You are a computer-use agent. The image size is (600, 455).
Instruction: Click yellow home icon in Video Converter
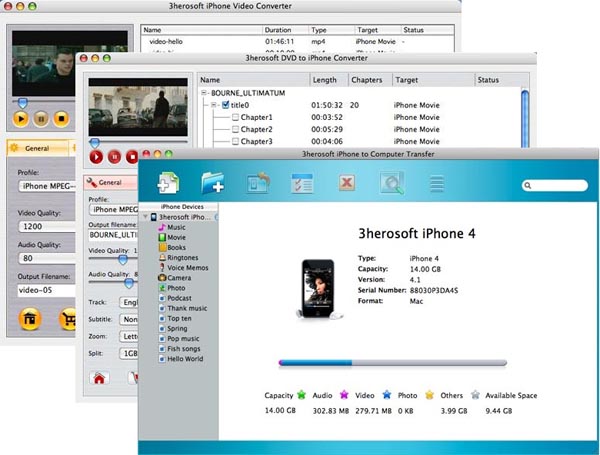[x=30, y=319]
